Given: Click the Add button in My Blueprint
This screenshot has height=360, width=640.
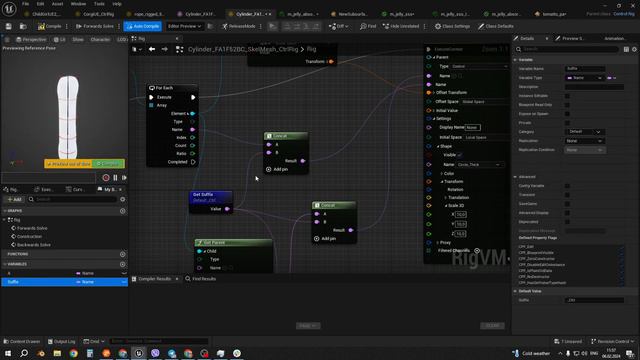Looking at the screenshot, I should tap(14, 199).
